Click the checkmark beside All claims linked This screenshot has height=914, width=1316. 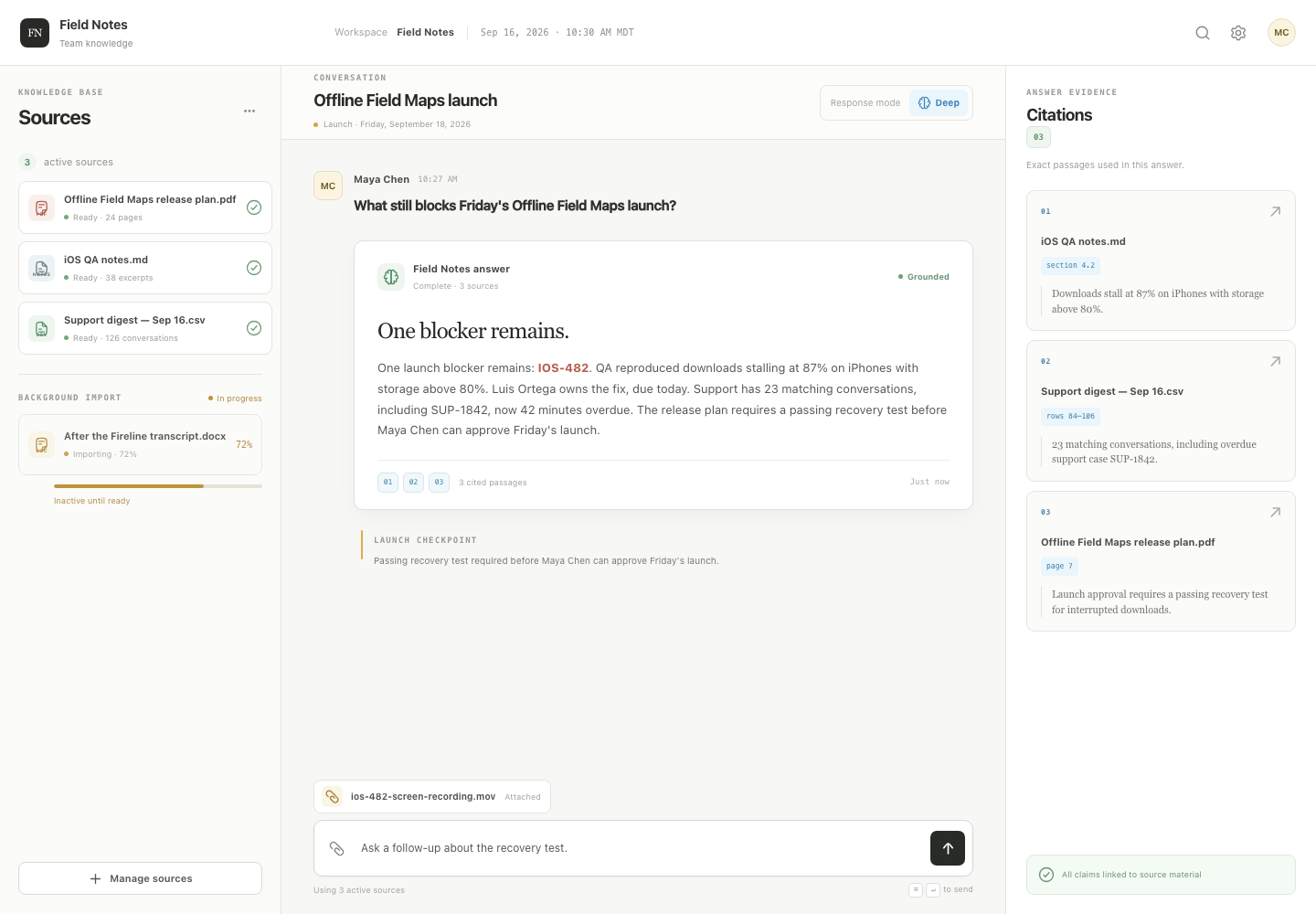click(1046, 875)
